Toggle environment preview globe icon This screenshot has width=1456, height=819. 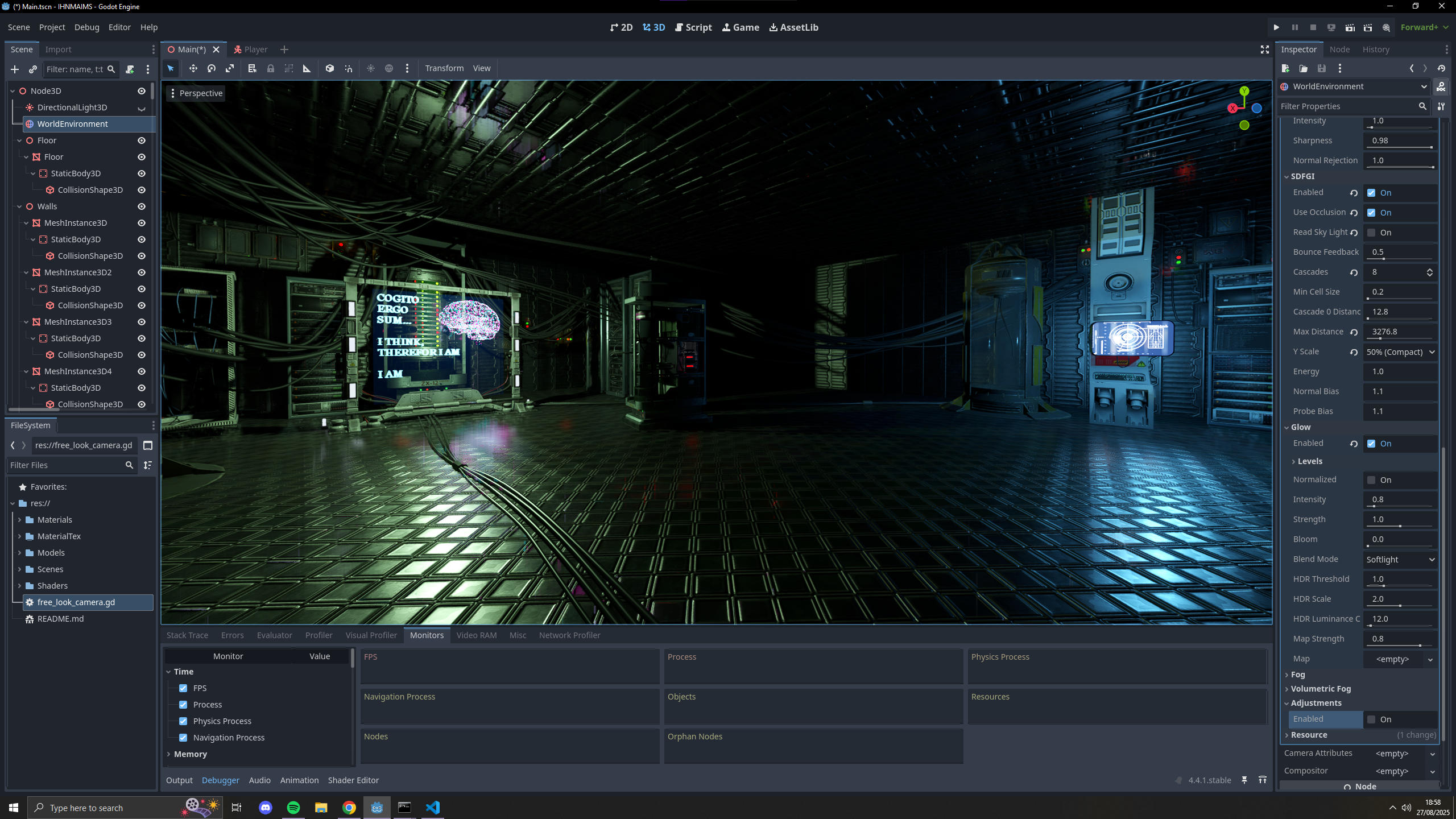389,68
